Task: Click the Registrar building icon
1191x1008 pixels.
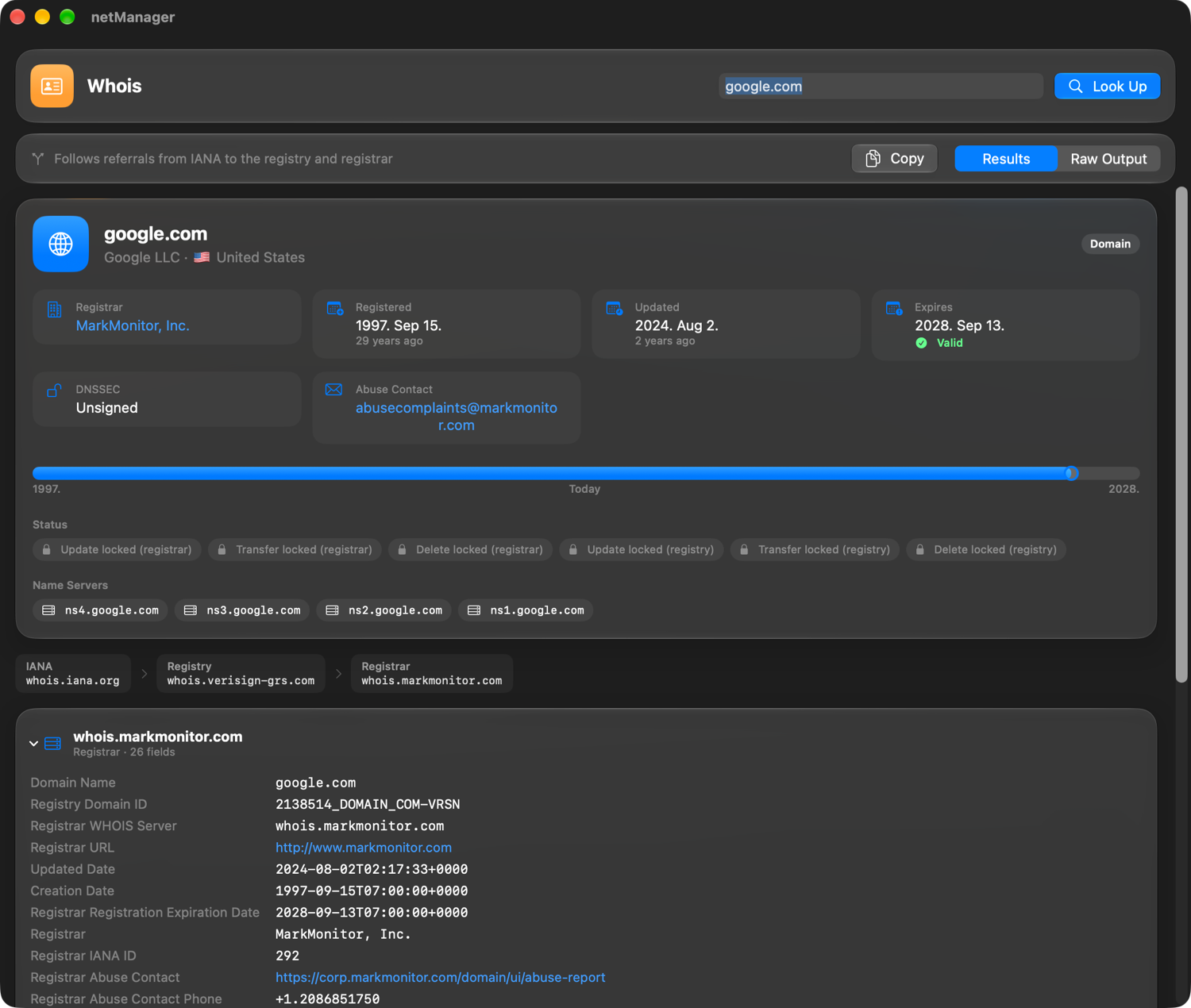Action: tap(55, 309)
